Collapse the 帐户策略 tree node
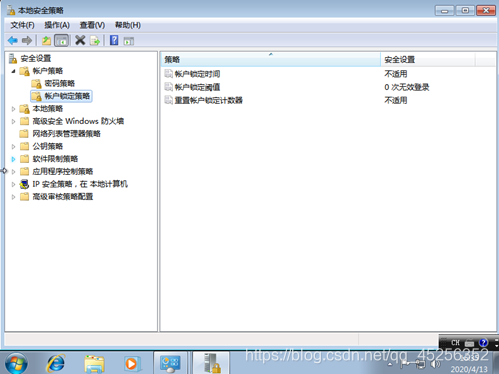The width and height of the screenshot is (499, 374). click(13, 71)
